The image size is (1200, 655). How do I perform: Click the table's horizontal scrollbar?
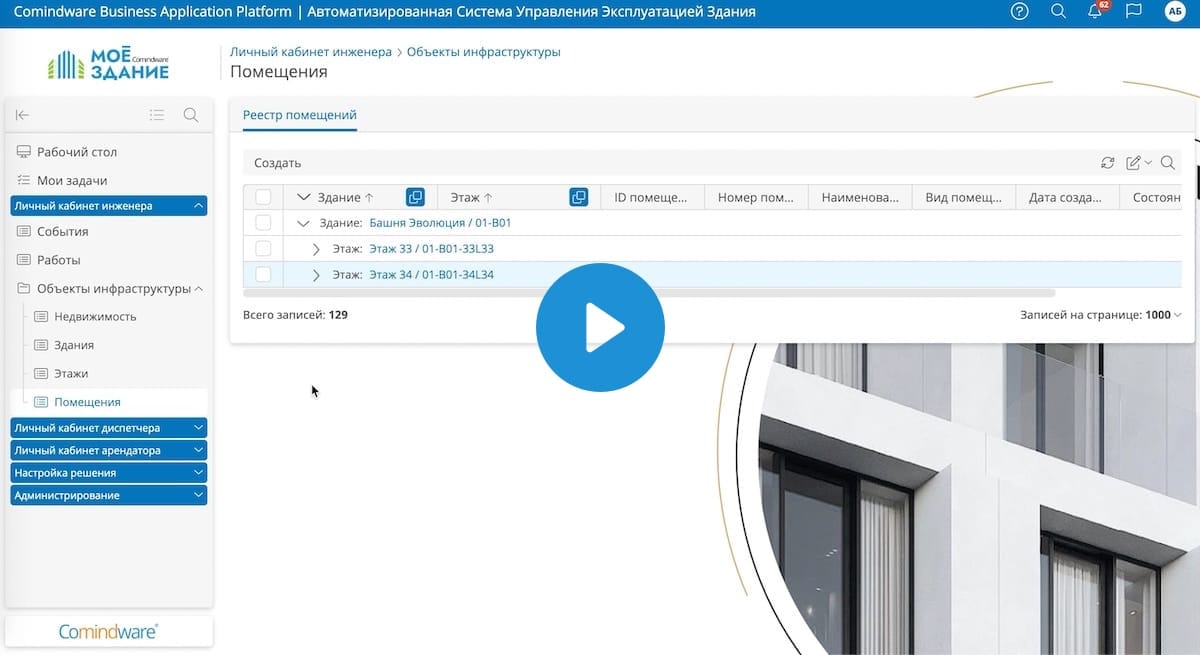pos(649,293)
